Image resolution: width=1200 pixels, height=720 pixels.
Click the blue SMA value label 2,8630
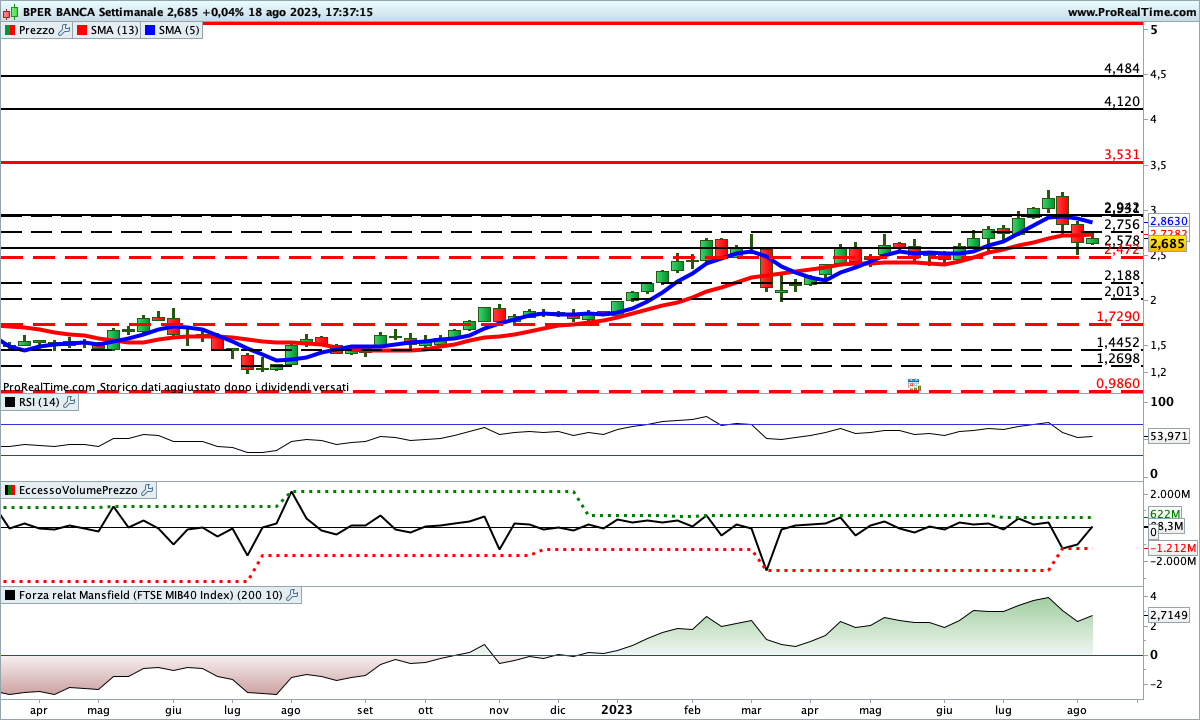click(1168, 221)
